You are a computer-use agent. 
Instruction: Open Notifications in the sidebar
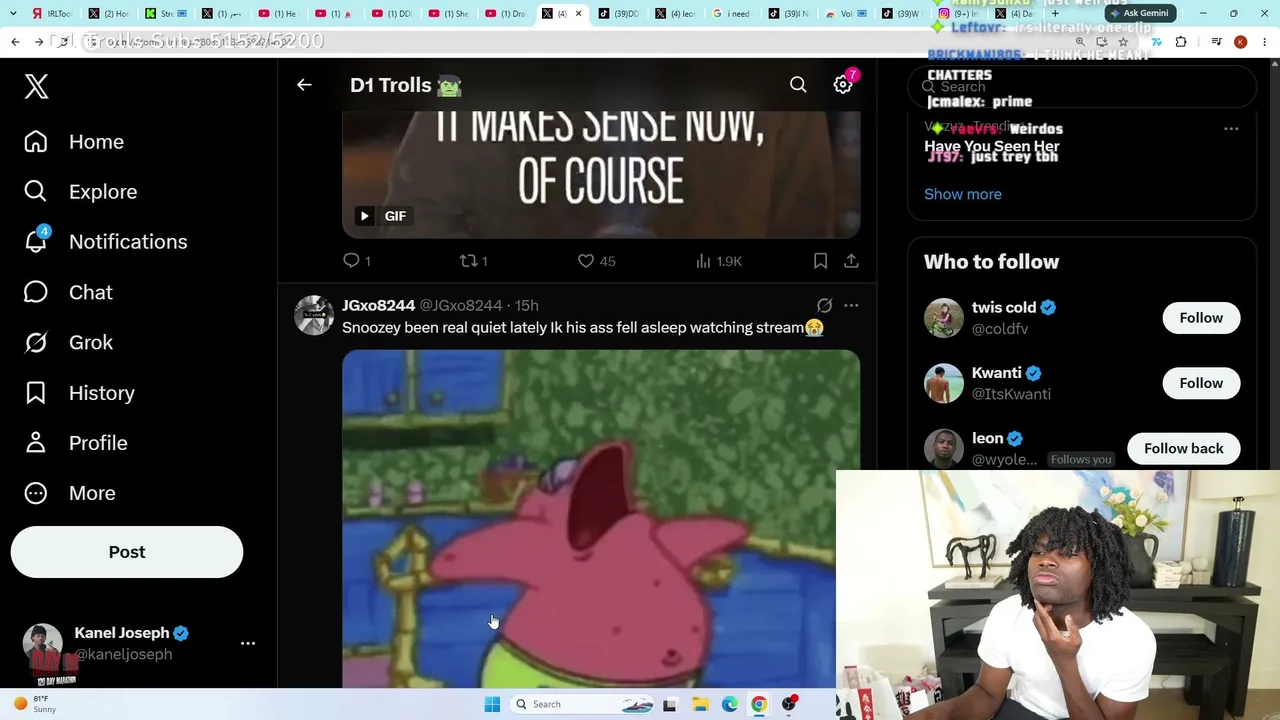105,242
